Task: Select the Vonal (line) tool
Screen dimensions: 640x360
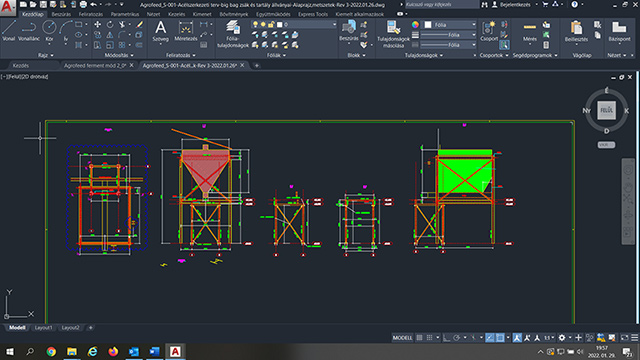Action: (x=9, y=31)
